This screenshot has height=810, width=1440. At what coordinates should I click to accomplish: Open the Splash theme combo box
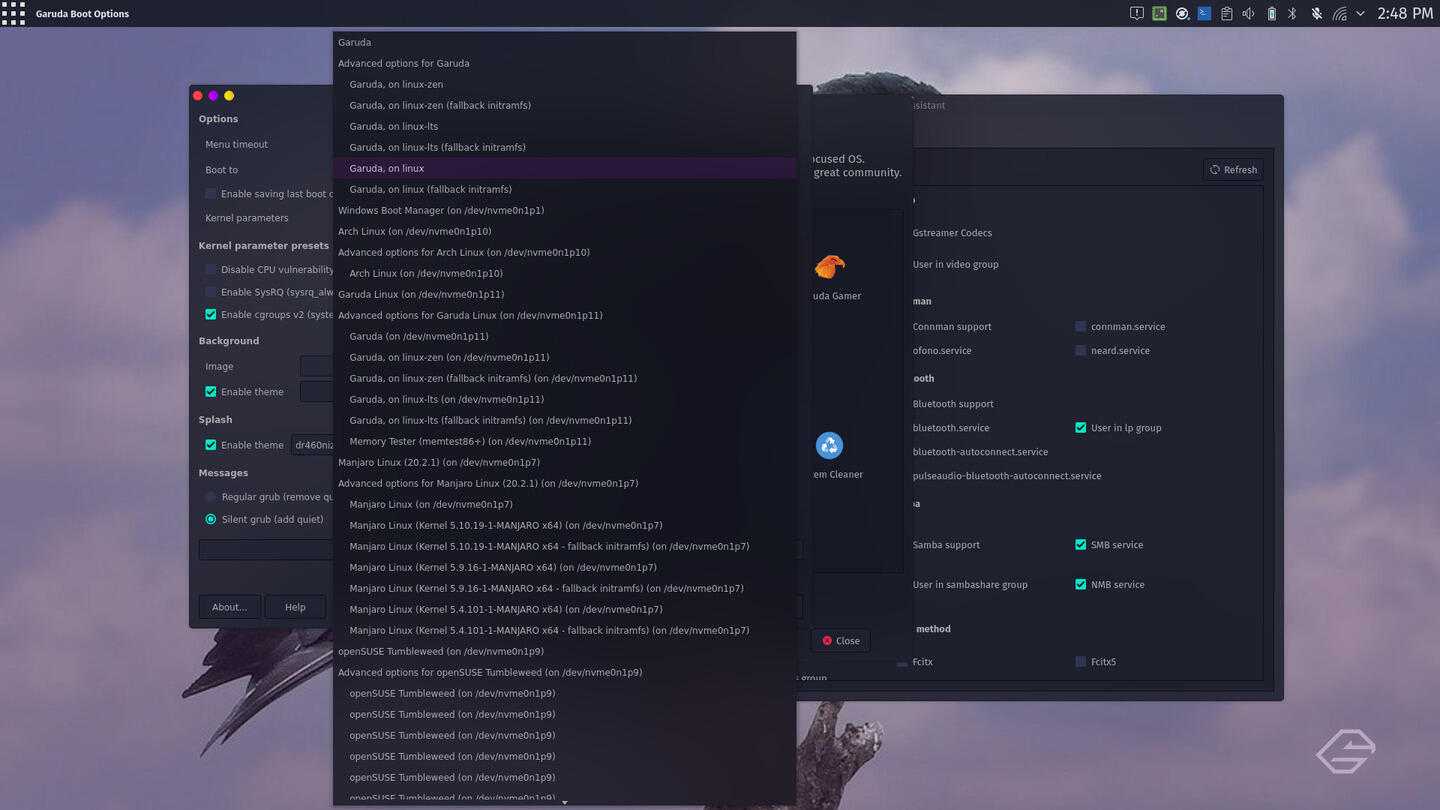click(x=312, y=445)
